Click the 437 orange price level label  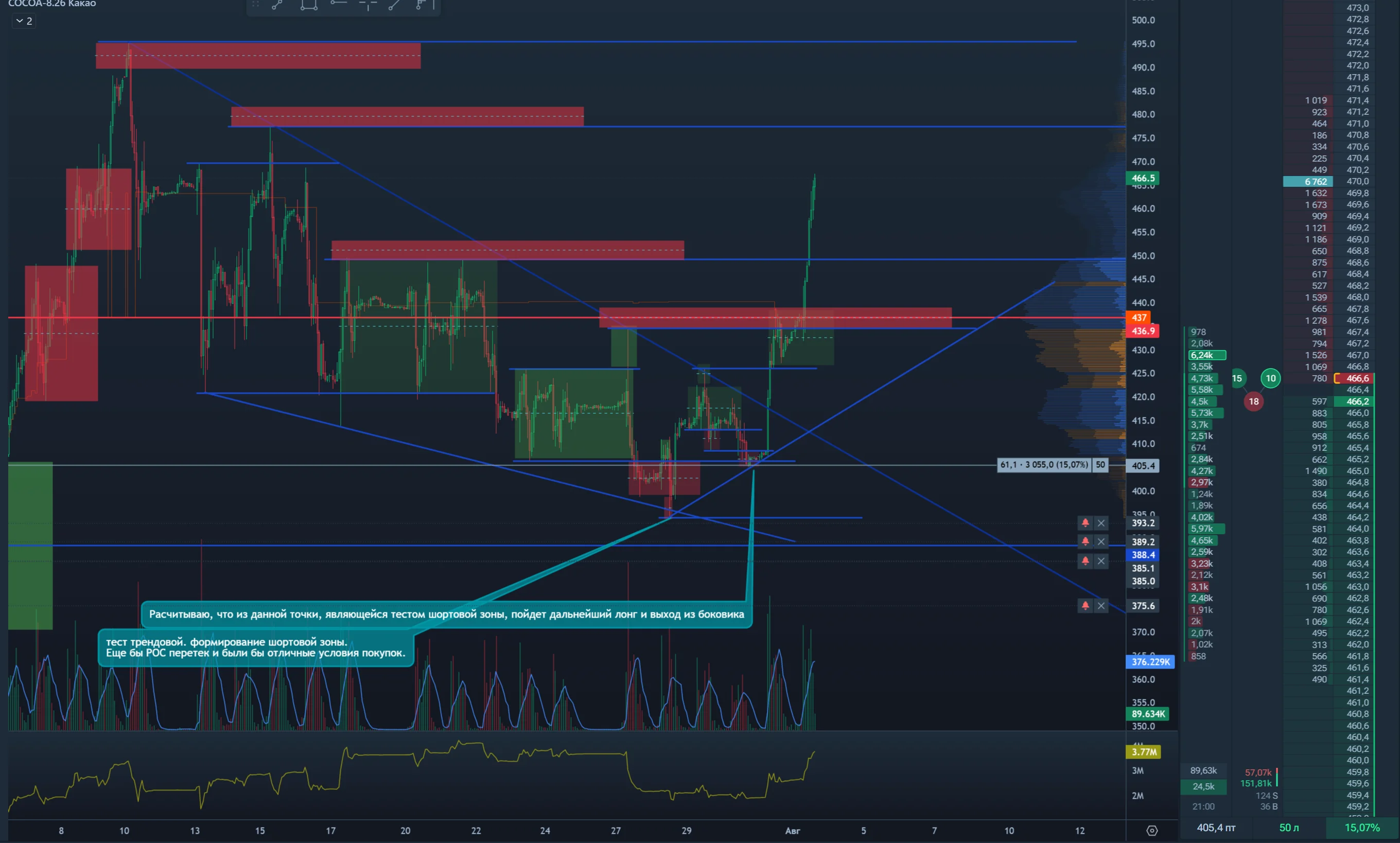pyautogui.click(x=1139, y=318)
